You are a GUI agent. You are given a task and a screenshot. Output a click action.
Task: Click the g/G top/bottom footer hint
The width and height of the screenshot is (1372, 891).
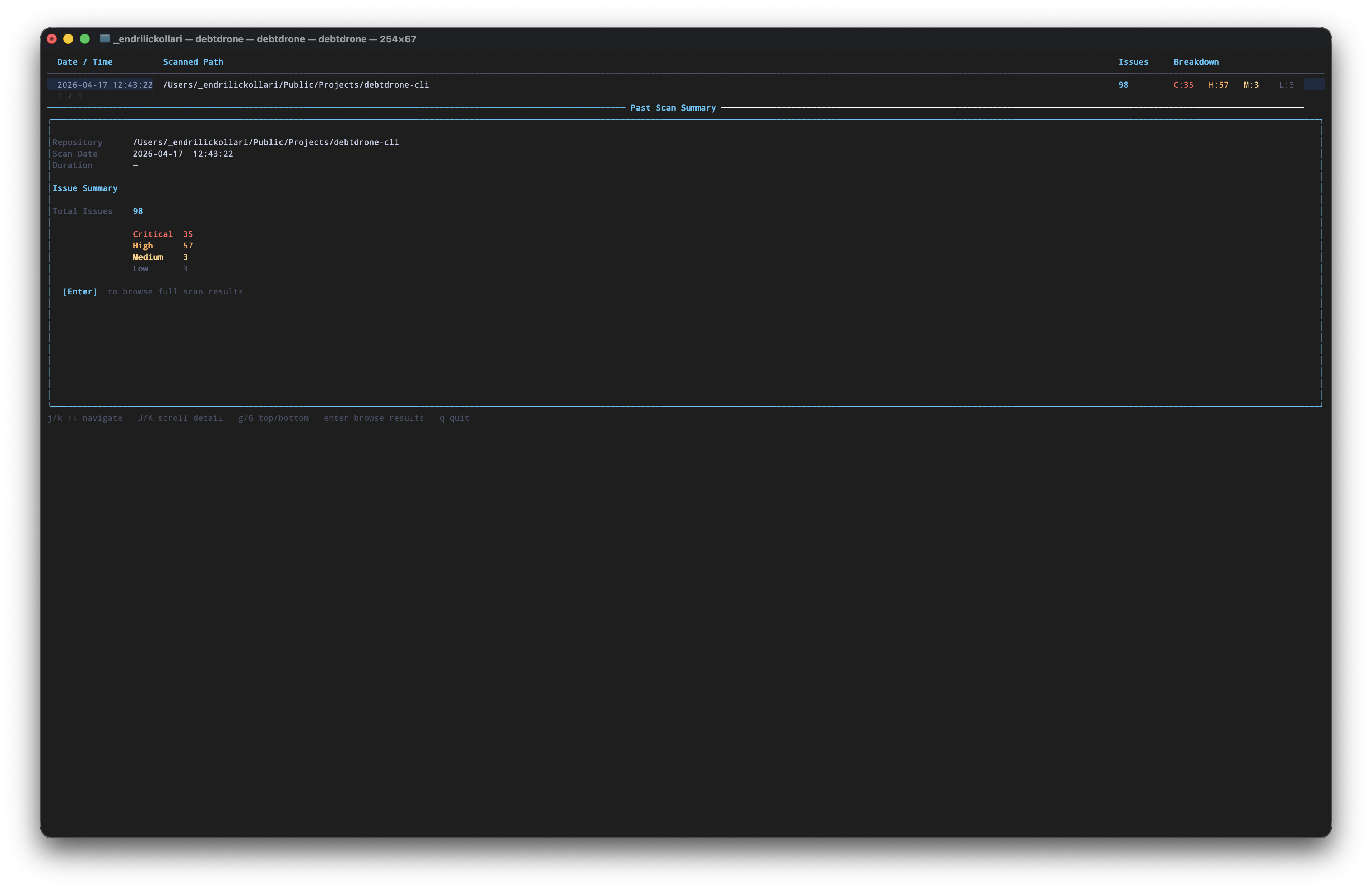click(274, 418)
